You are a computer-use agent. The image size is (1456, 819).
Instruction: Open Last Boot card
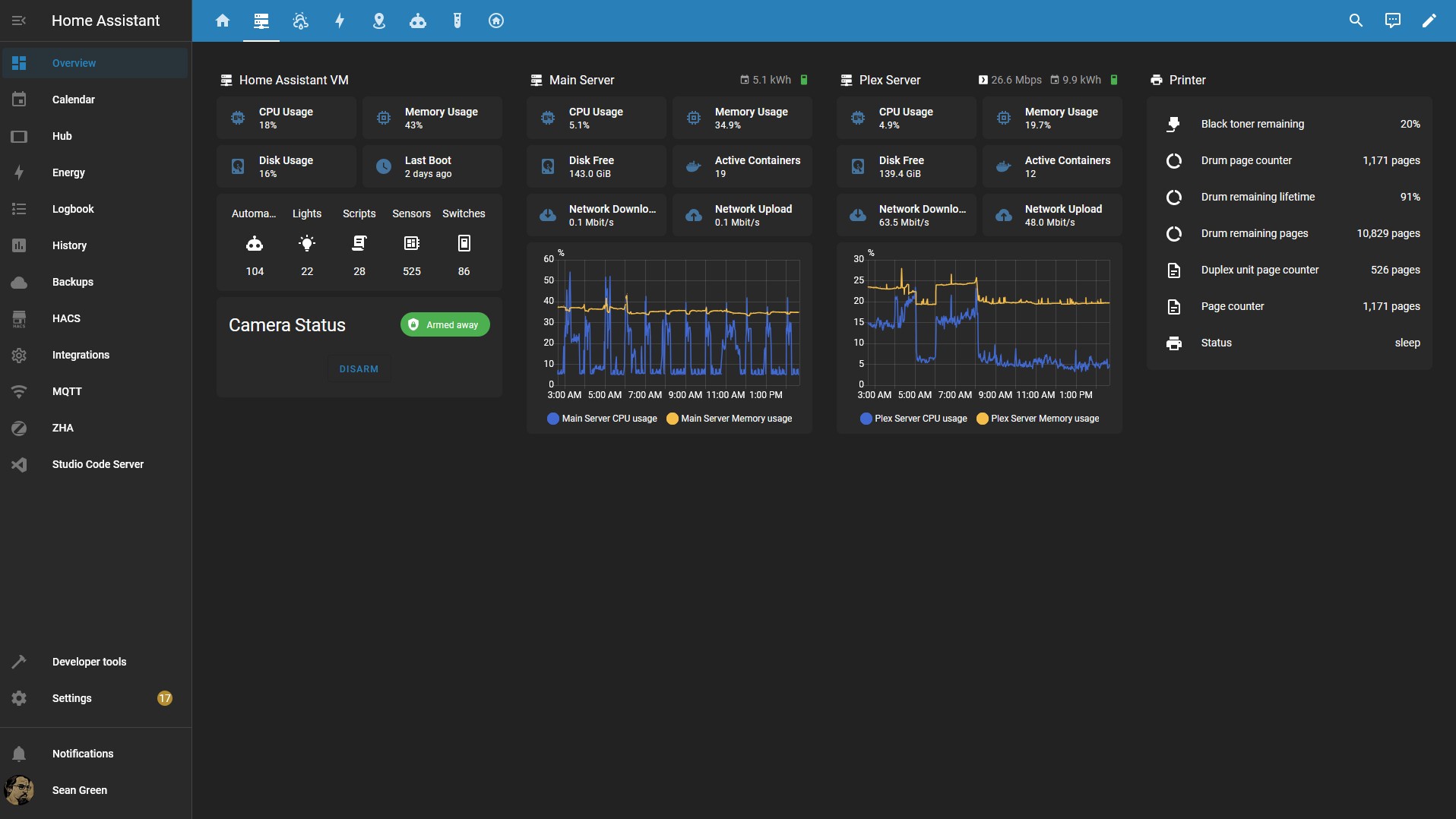click(432, 166)
